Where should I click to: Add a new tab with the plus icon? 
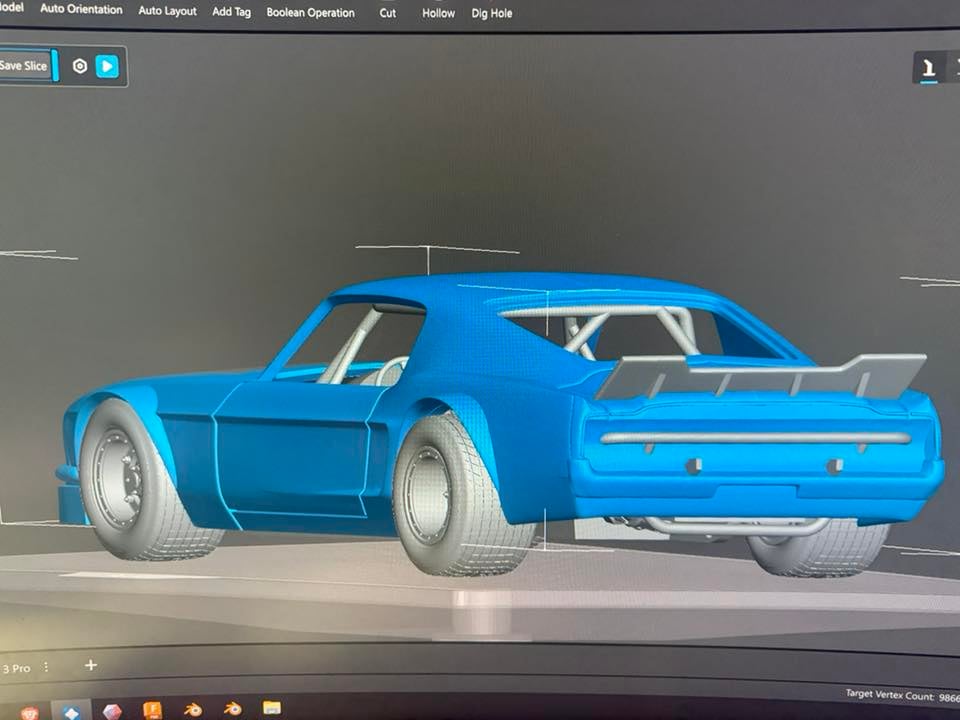coord(90,665)
